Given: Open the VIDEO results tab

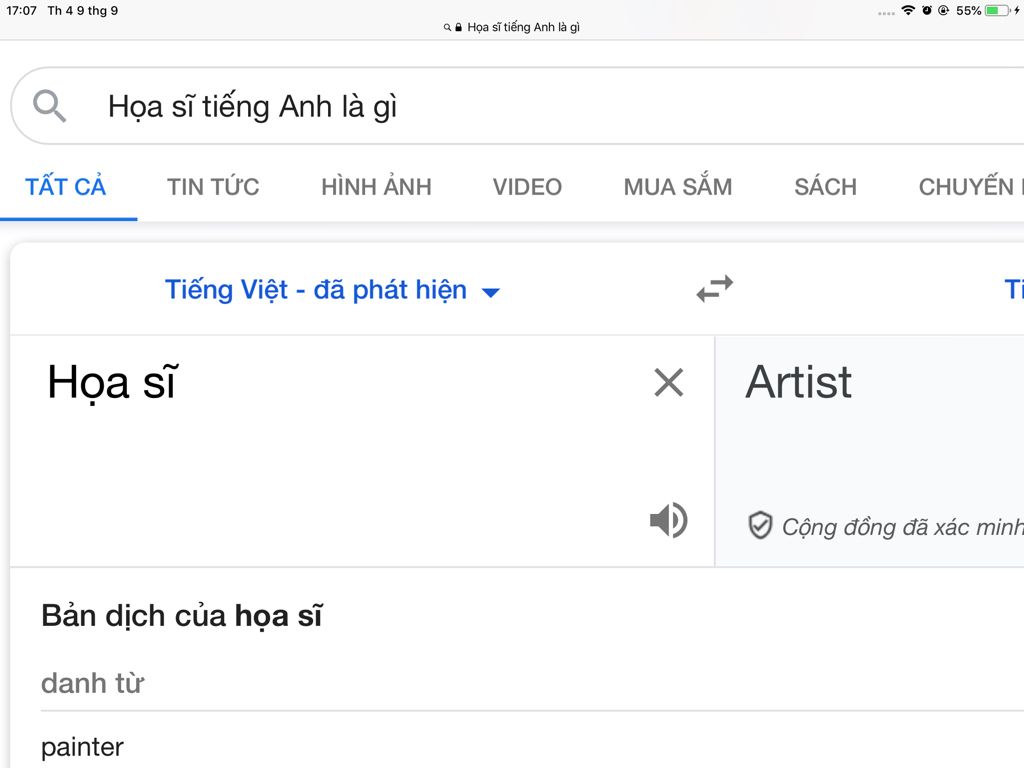Looking at the screenshot, I should 527,187.
